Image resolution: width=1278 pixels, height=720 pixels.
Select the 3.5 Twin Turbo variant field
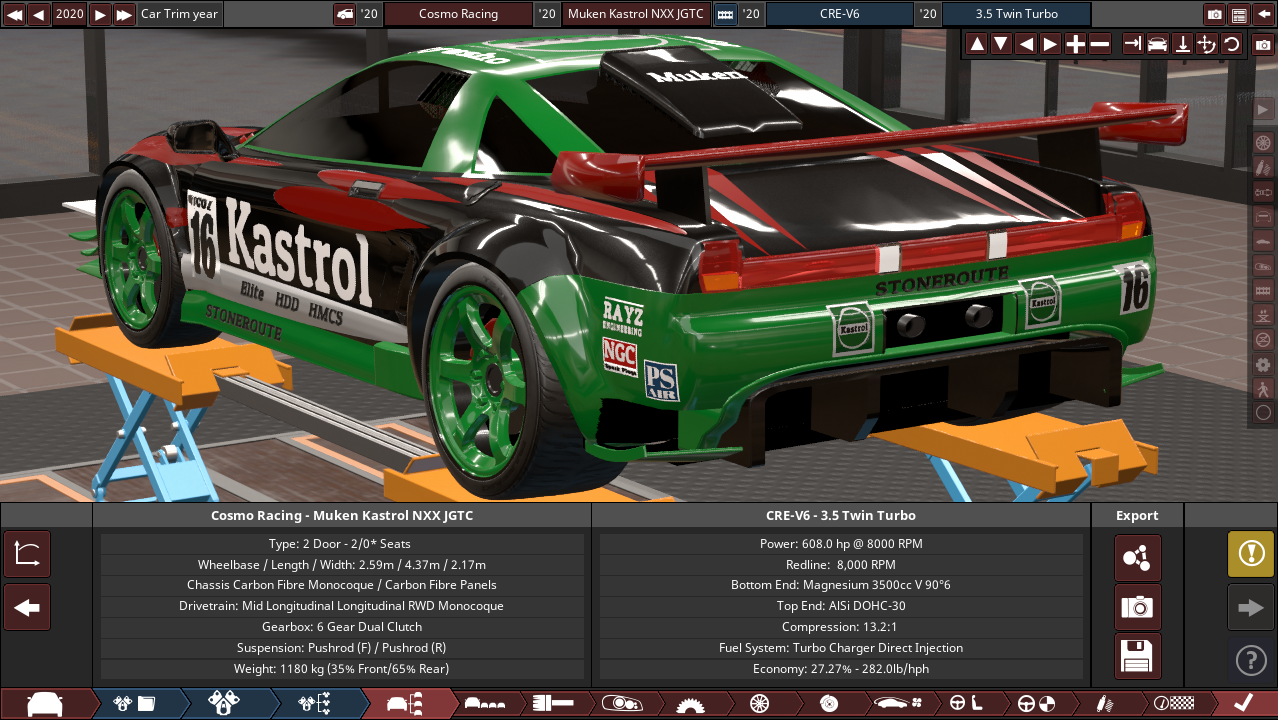click(x=1016, y=14)
